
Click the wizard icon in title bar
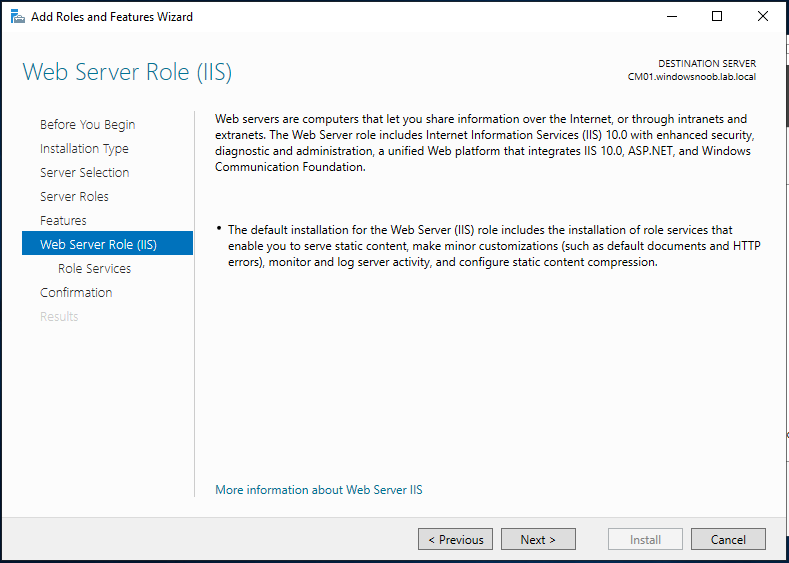[18, 17]
